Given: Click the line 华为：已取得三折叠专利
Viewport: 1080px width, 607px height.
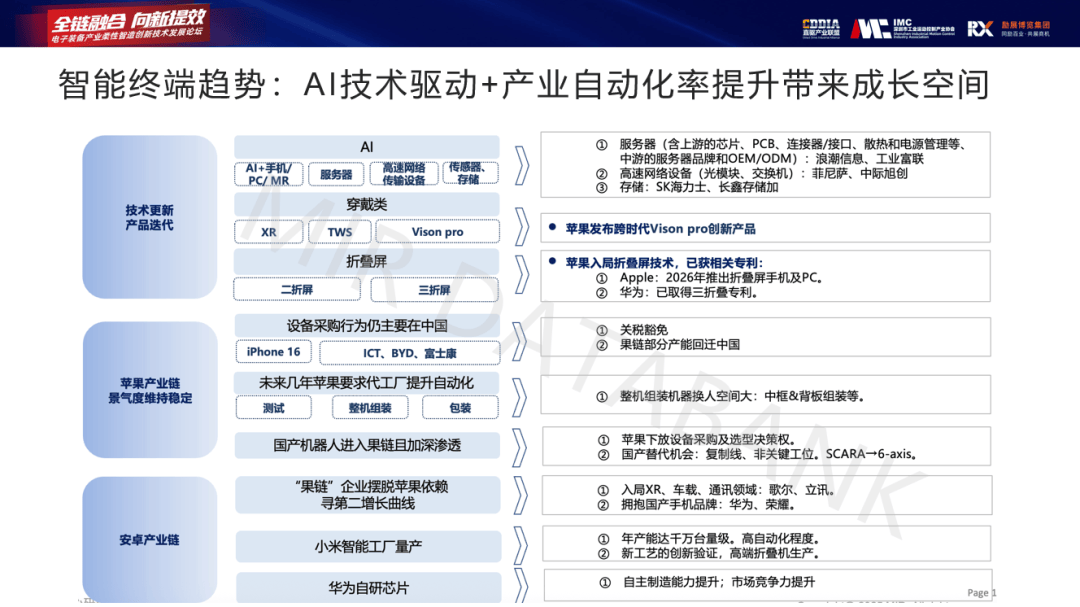Looking at the screenshot, I should pyautogui.click(x=689, y=292).
